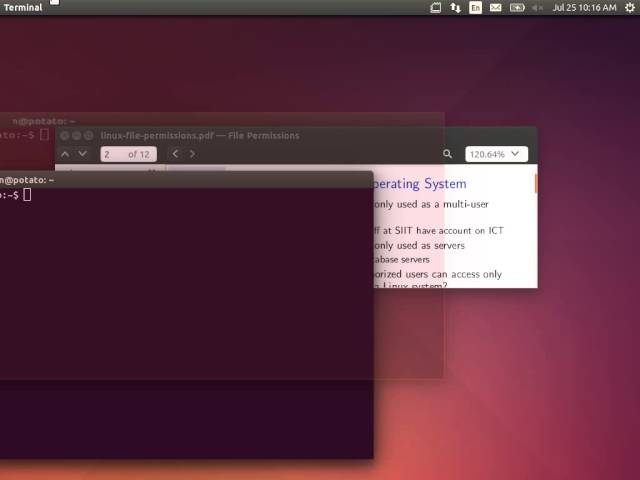
Task: Open the system gear session menu
Action: 630,7
